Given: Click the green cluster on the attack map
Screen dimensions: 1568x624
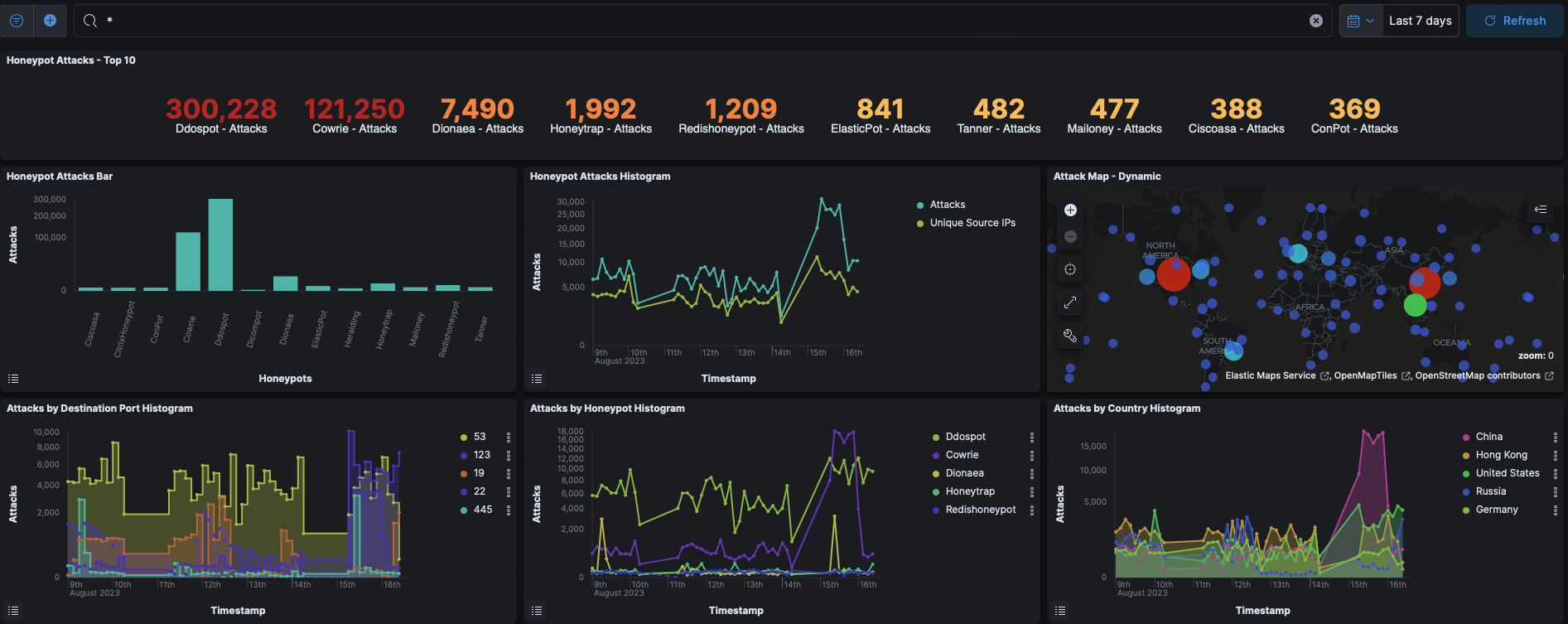Looking at the screenshot, I should click(1416, 305).
